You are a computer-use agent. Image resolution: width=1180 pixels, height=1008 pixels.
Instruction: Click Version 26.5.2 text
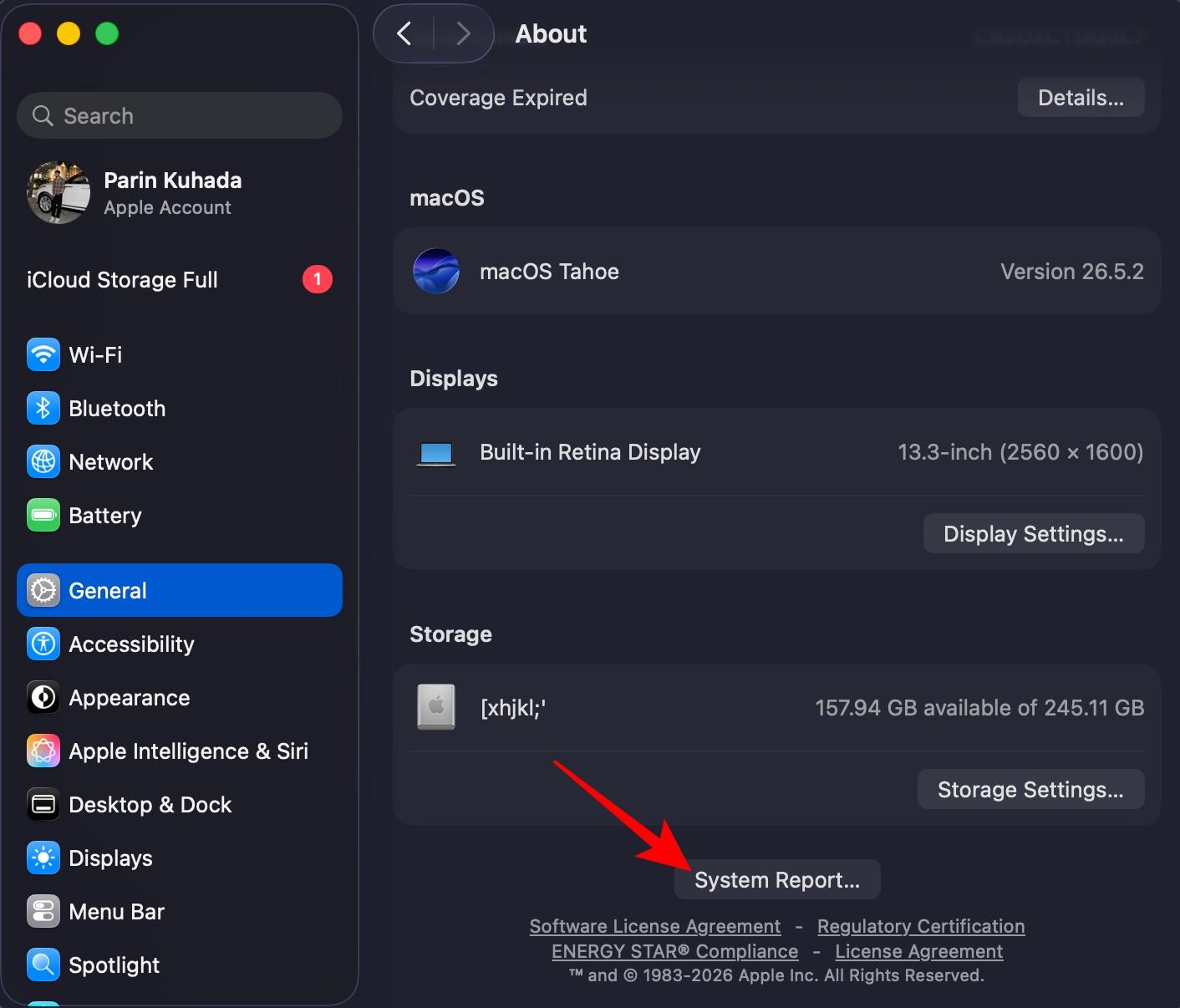(x=1072, y=272)
